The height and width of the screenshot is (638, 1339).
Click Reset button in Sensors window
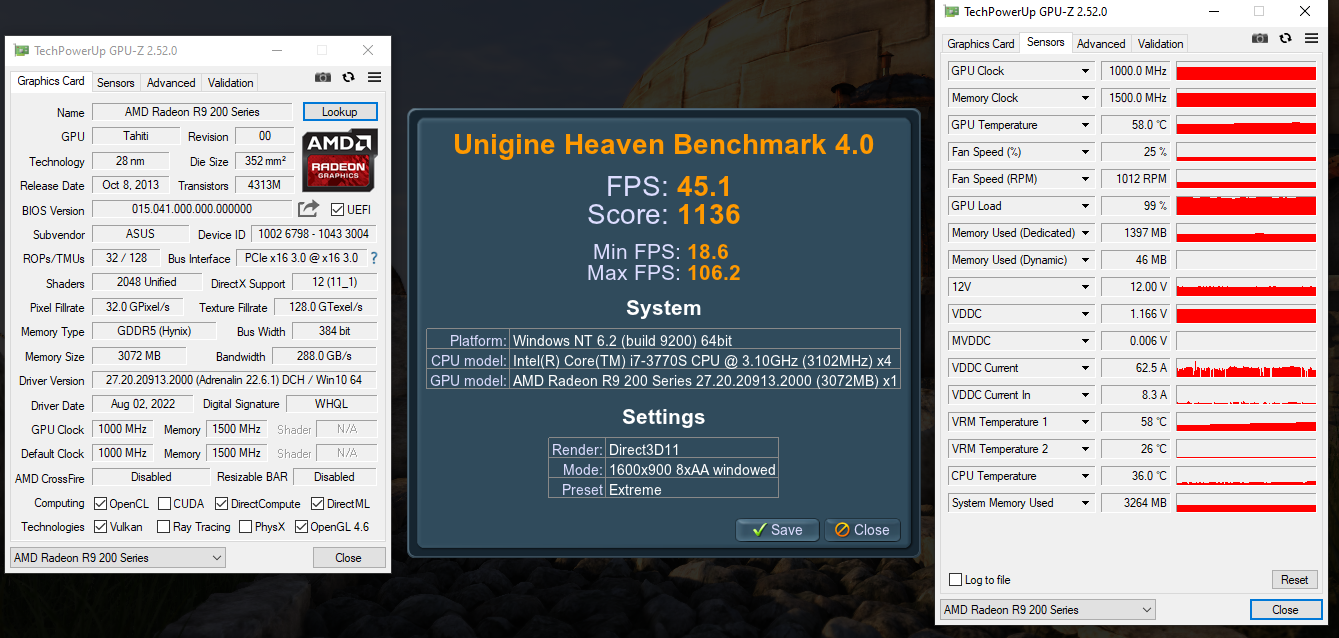[1294, 580]
